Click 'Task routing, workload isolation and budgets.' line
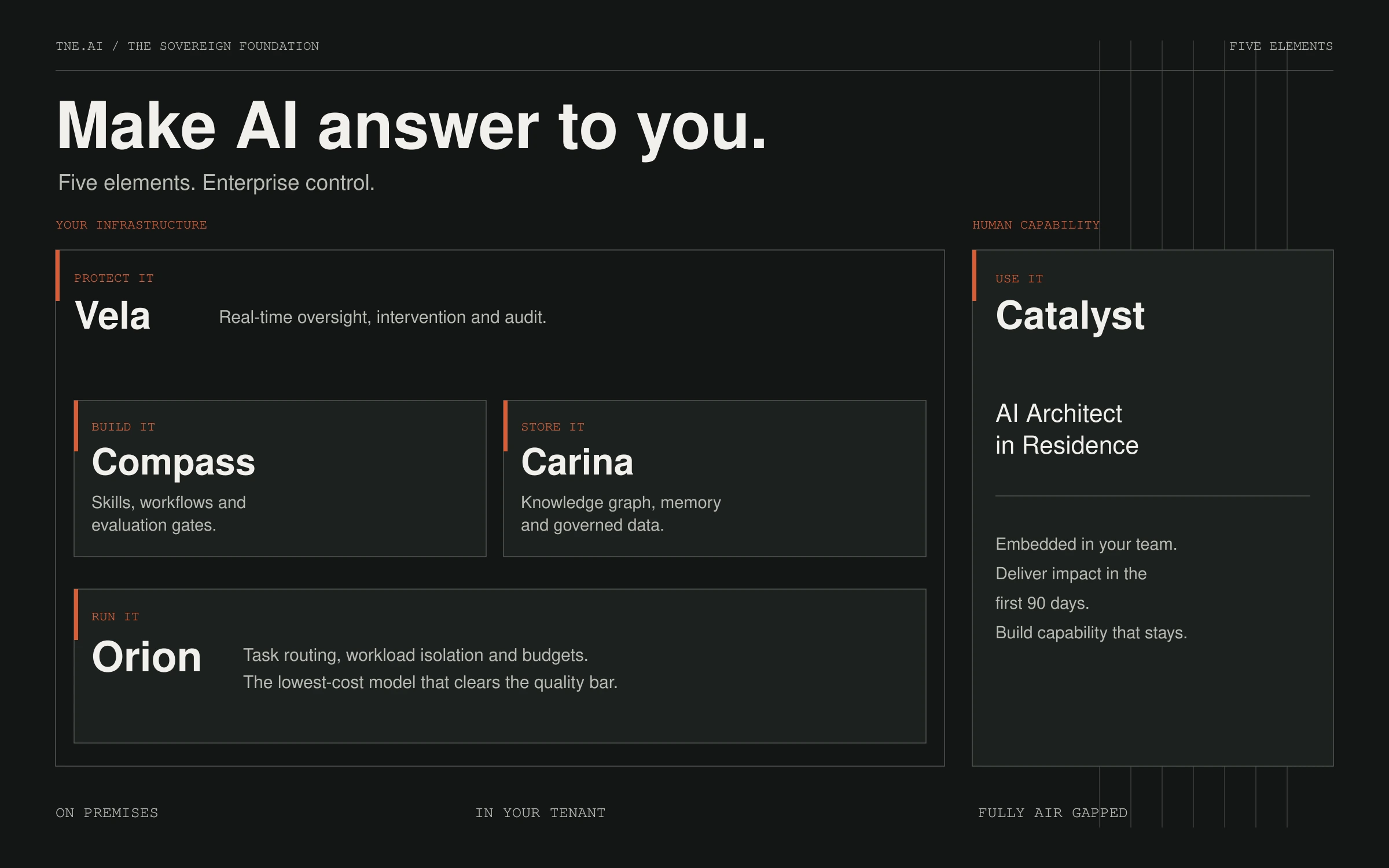 [416, 655]
